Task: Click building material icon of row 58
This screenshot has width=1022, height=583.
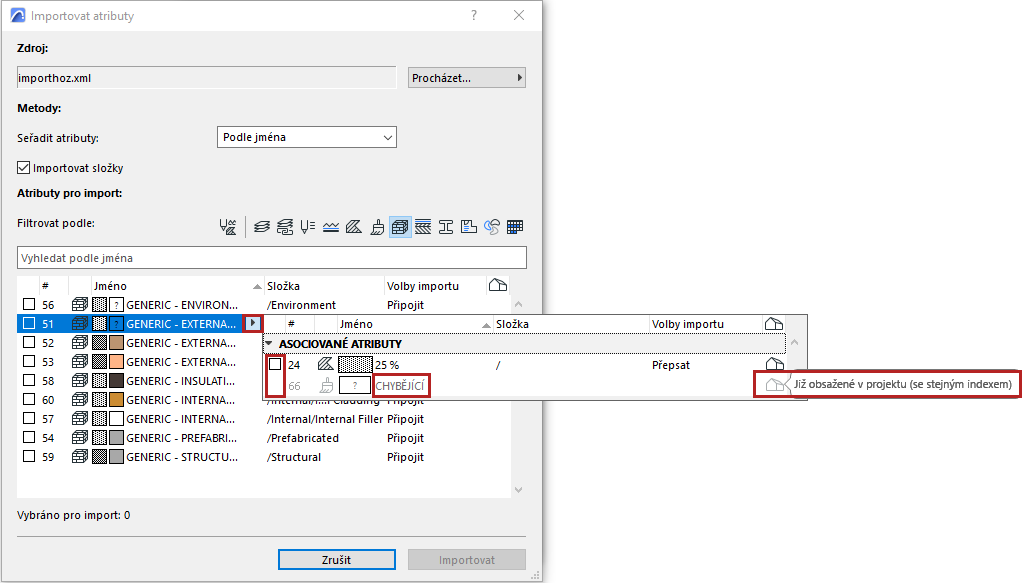Action: [x=80, y=380]
